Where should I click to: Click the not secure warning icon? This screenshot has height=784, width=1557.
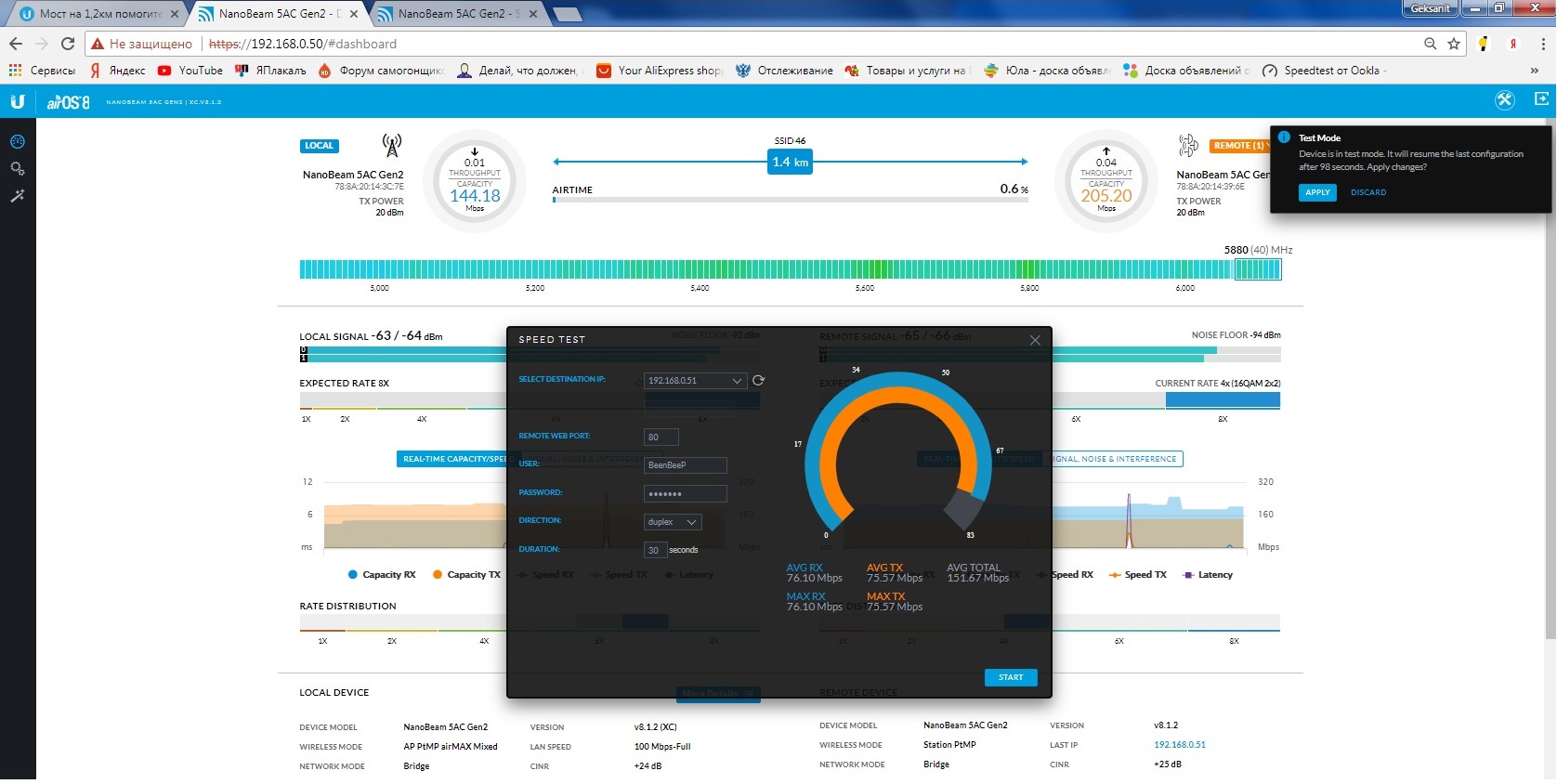click(x=97, y=44)
